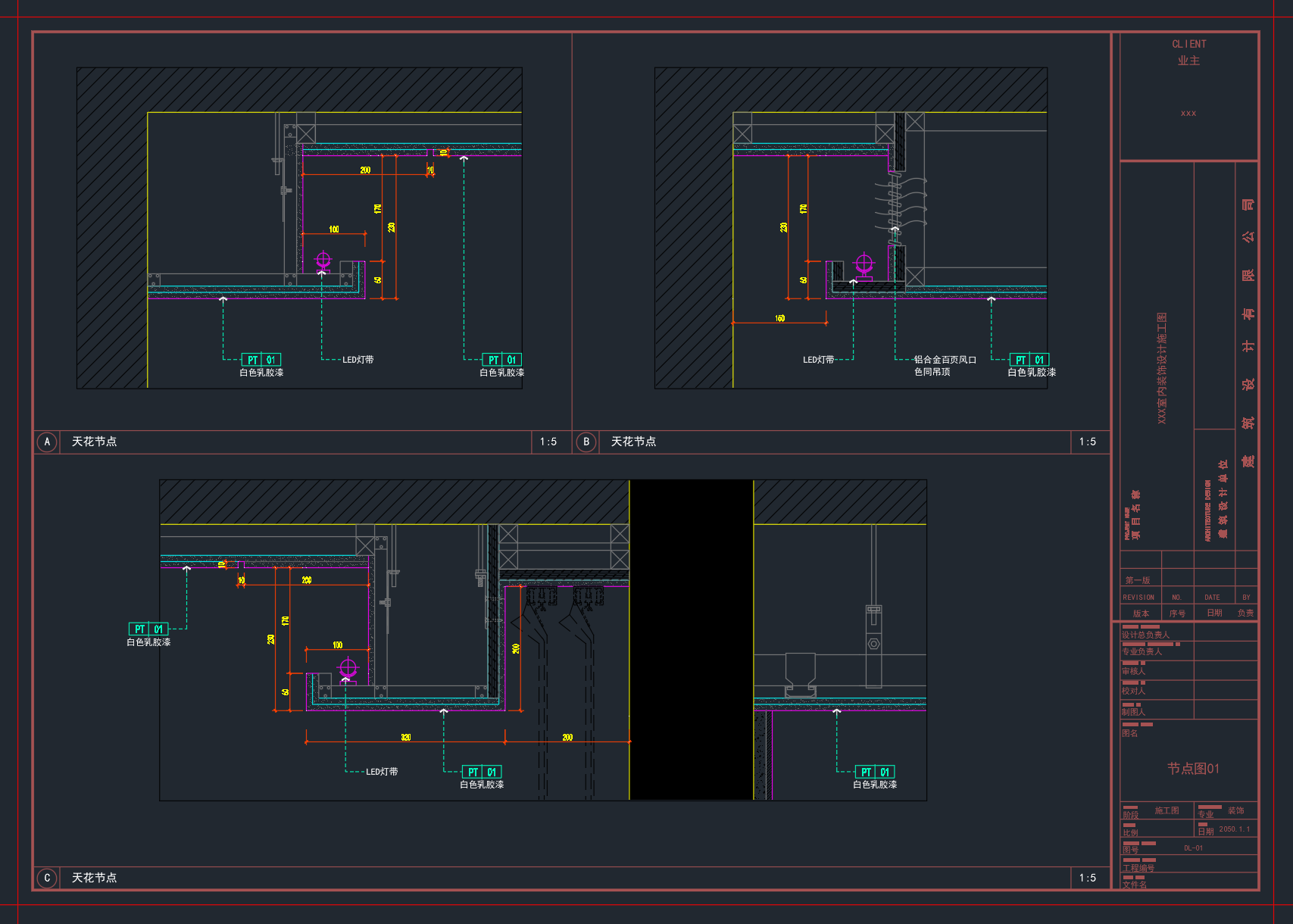Click the circled A detail marker
This screenshot has height=924, width=1293.
47,442
